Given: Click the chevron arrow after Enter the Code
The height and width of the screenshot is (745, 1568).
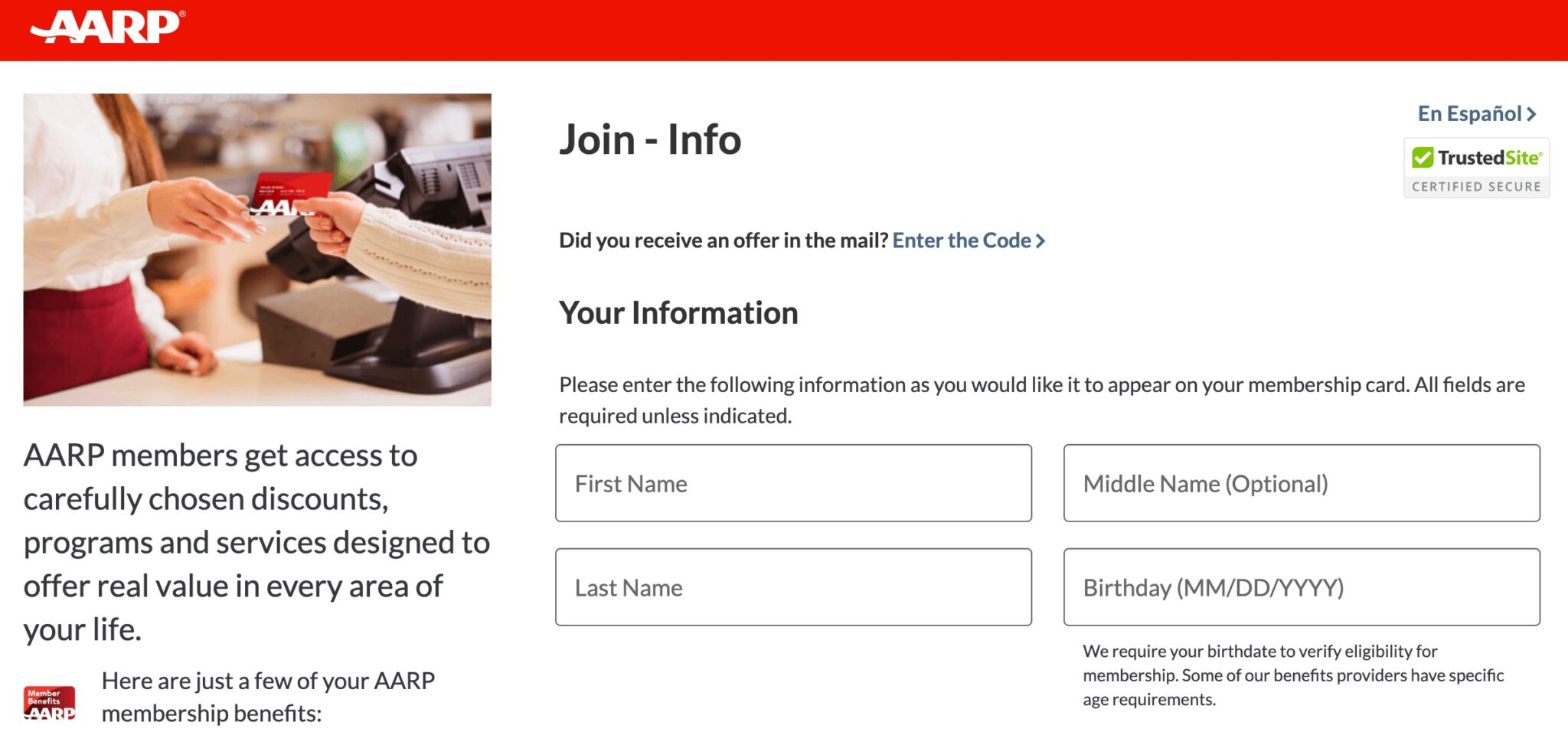Looking at the screenshot, I should 1040,241.
